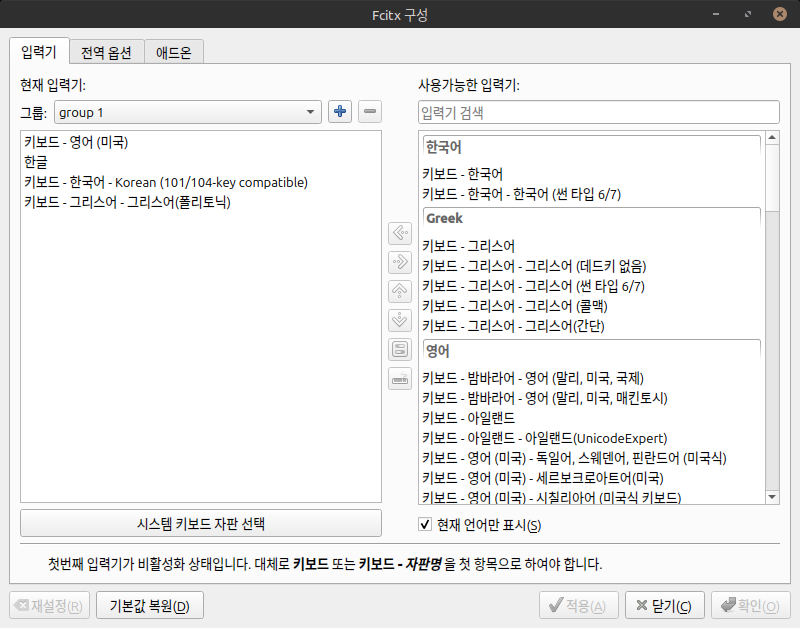Select 그리스어 (썬 타입 6/7) entry
The image size is (800, 628).
[592, 286]
